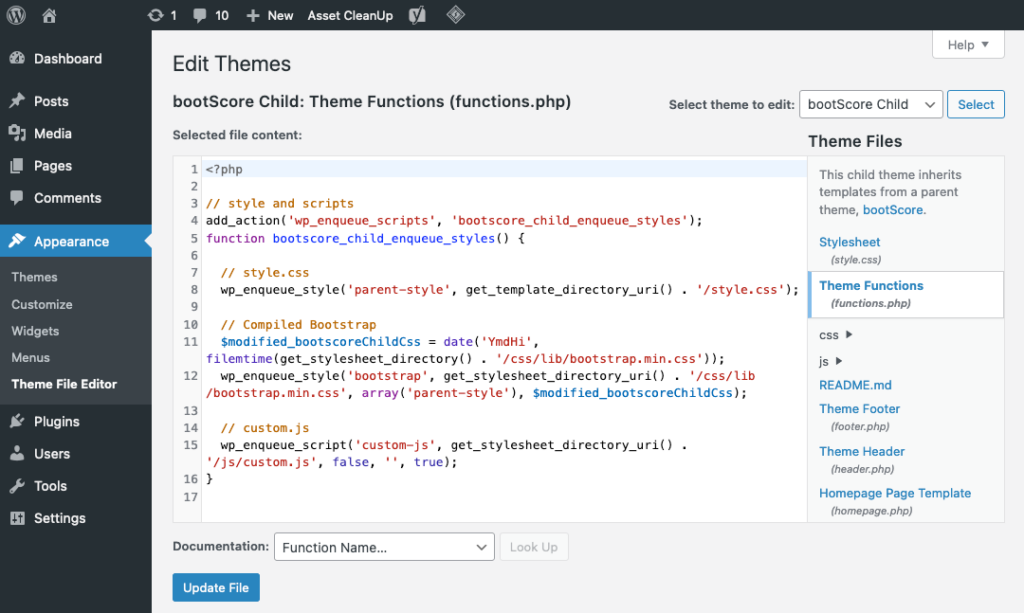The image size is (1024, 613).
Task: Click the Update File button
Action: pyautogui.click(x=216, y=587)
